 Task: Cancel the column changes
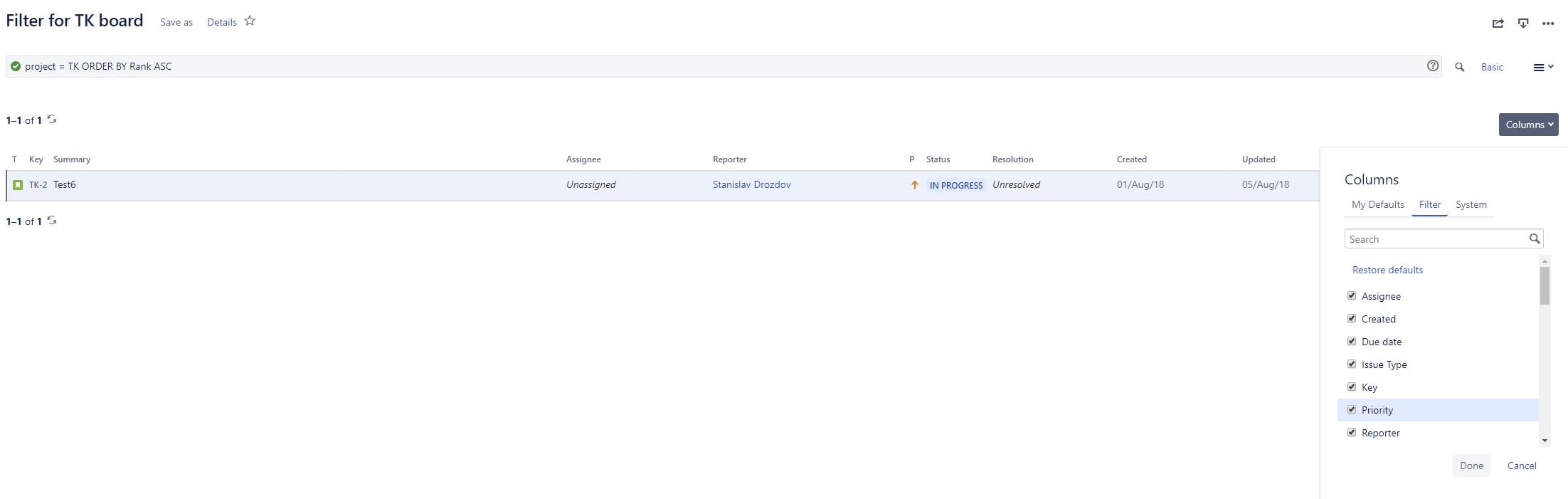(1522, 466)
